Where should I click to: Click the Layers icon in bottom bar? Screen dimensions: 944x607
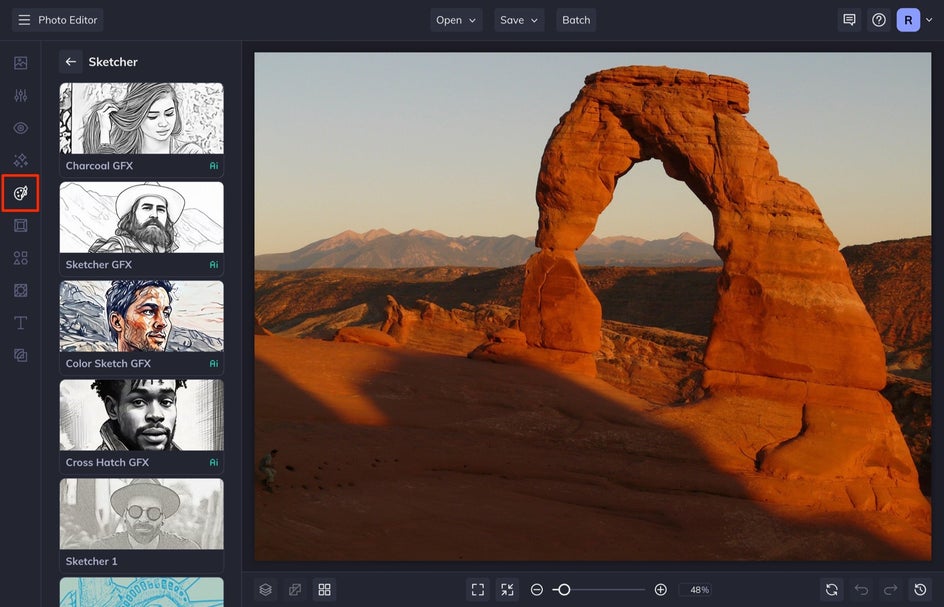pos(265,590)
